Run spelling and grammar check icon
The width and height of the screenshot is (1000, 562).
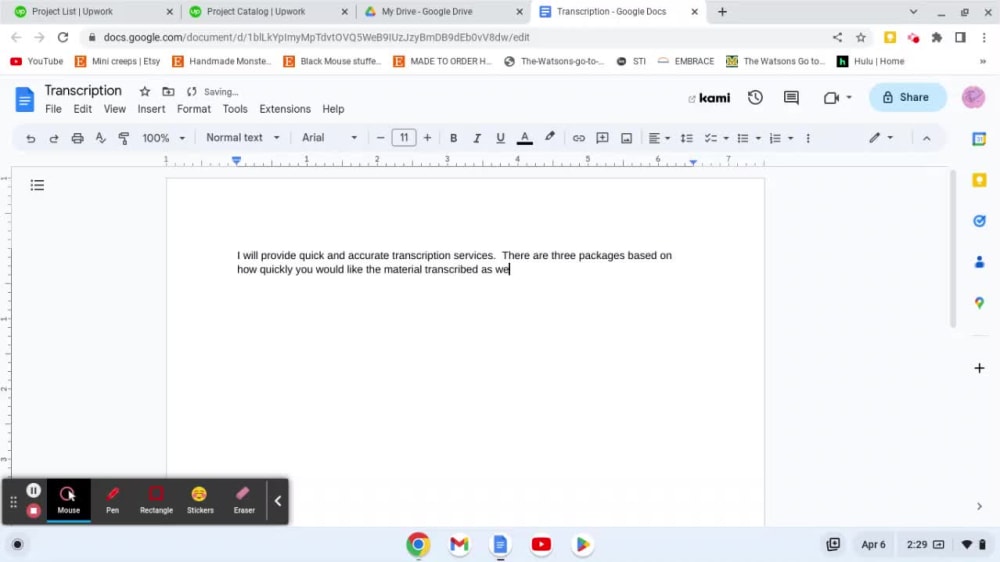100,138
